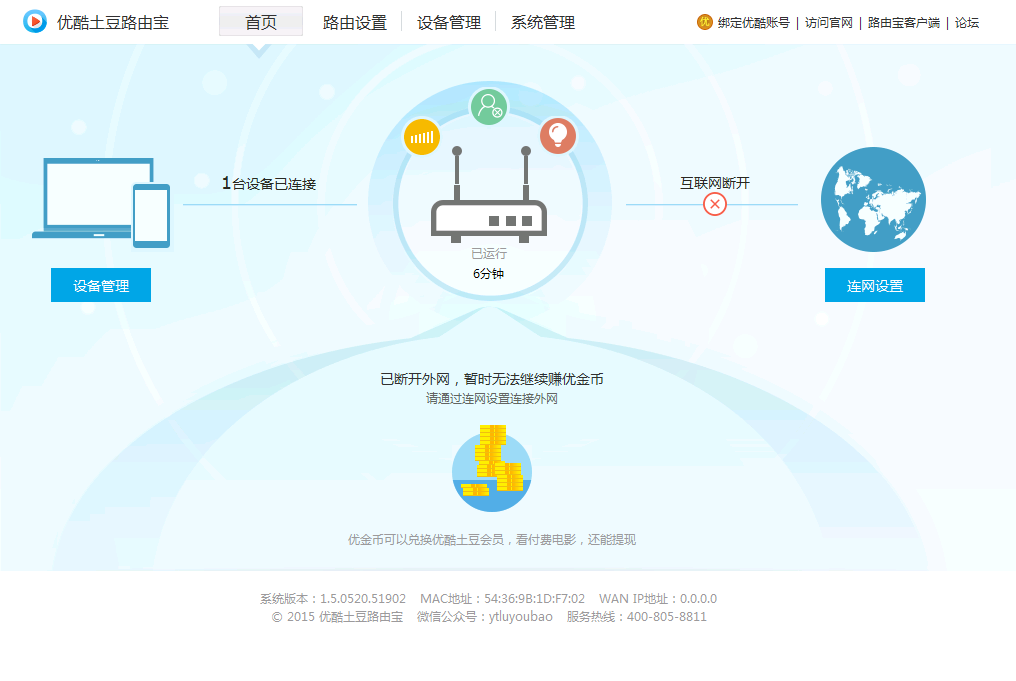Open the 路由设置 menu
1016x681 pixels.
354,23
